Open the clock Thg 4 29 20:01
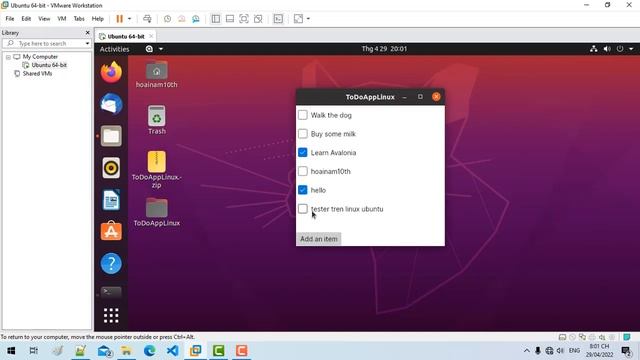Viewport: 640px width, 360px height. point(384,49)
